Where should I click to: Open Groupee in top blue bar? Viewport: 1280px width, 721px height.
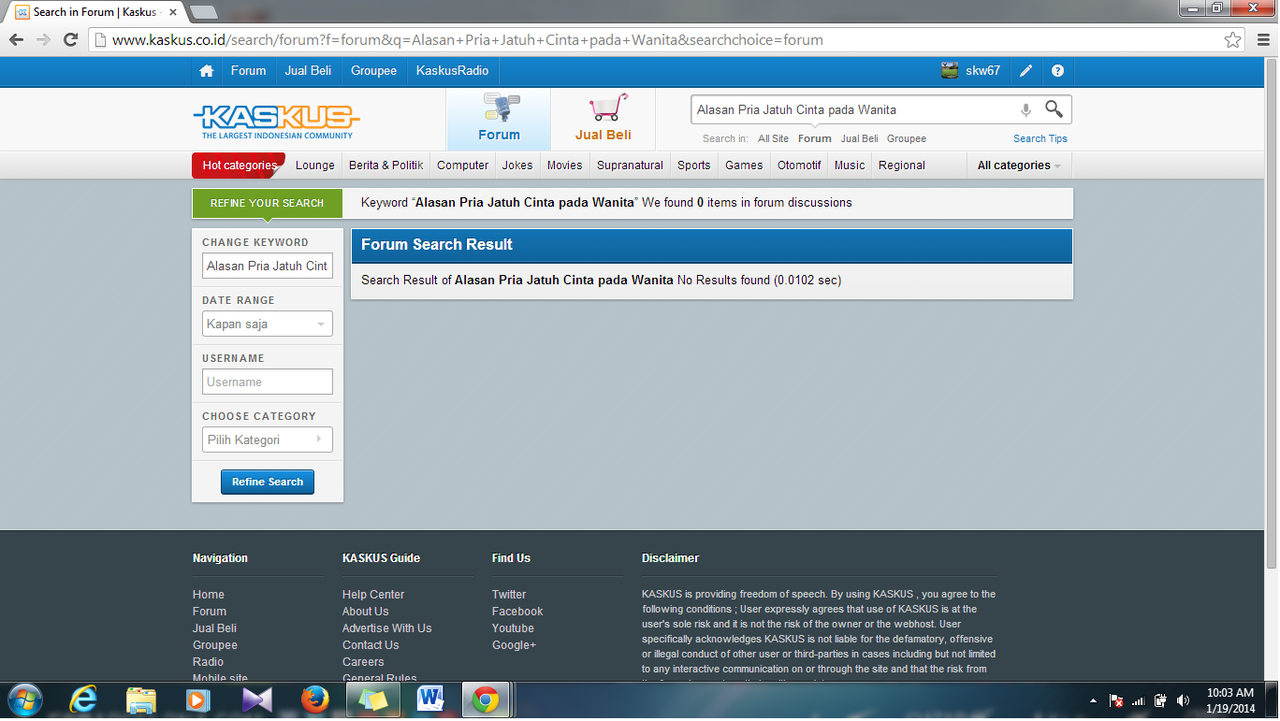tap(374, 71)
